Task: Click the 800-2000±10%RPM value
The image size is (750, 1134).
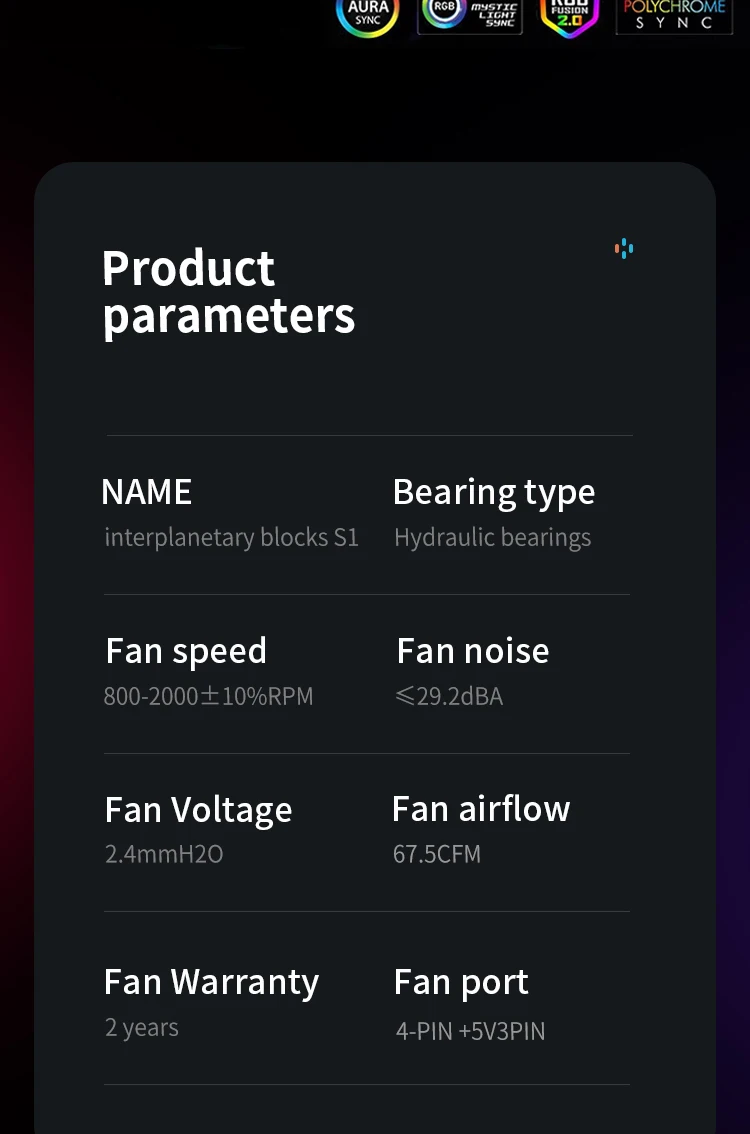Action: click(208, 696)
